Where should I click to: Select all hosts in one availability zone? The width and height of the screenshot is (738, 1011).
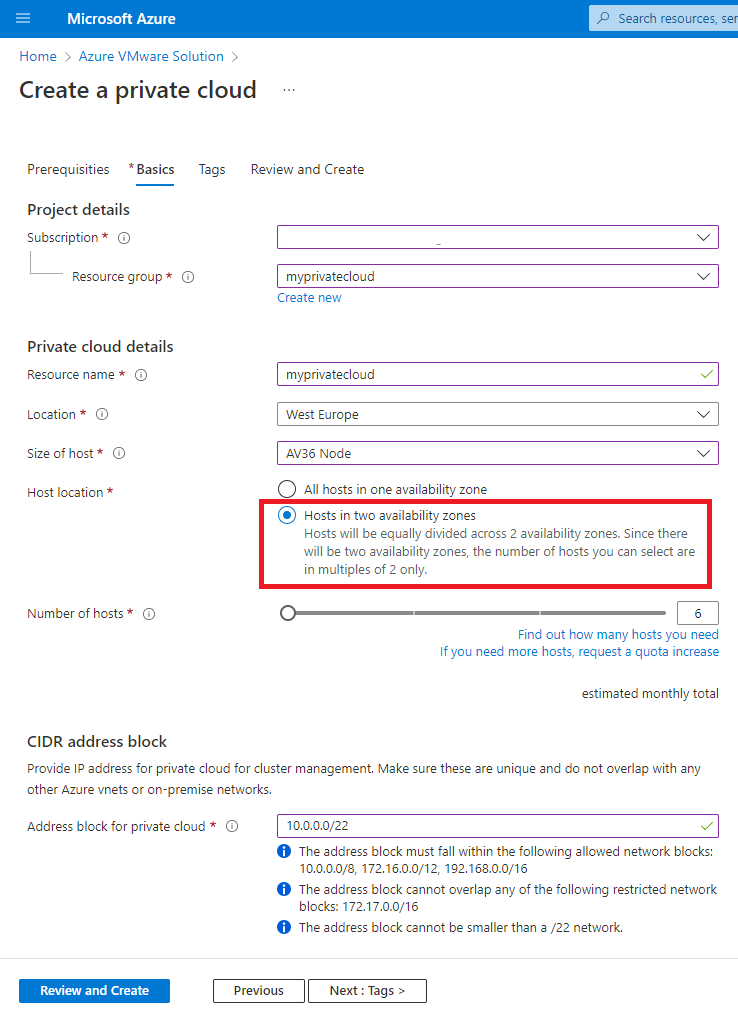[x=287, y=489]
